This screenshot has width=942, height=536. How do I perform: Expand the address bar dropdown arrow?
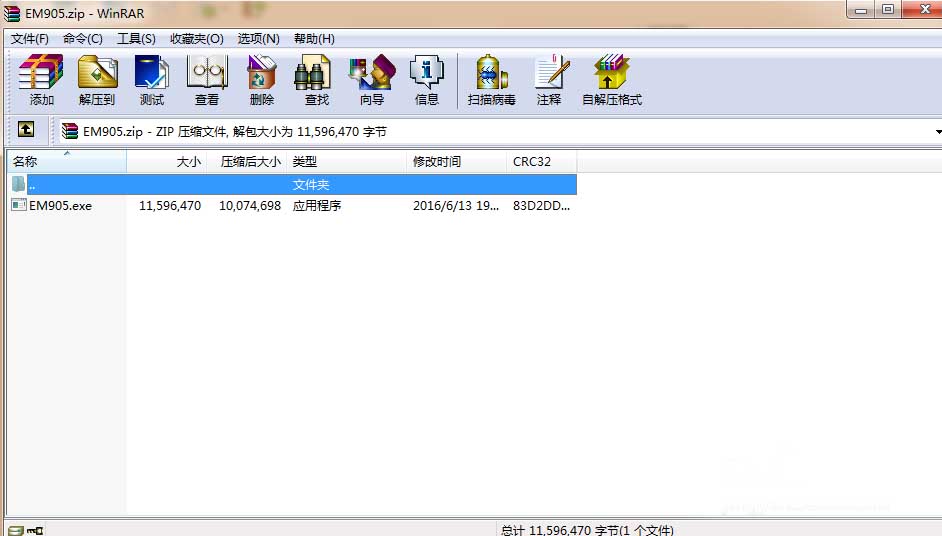click(x=938, y=132)
